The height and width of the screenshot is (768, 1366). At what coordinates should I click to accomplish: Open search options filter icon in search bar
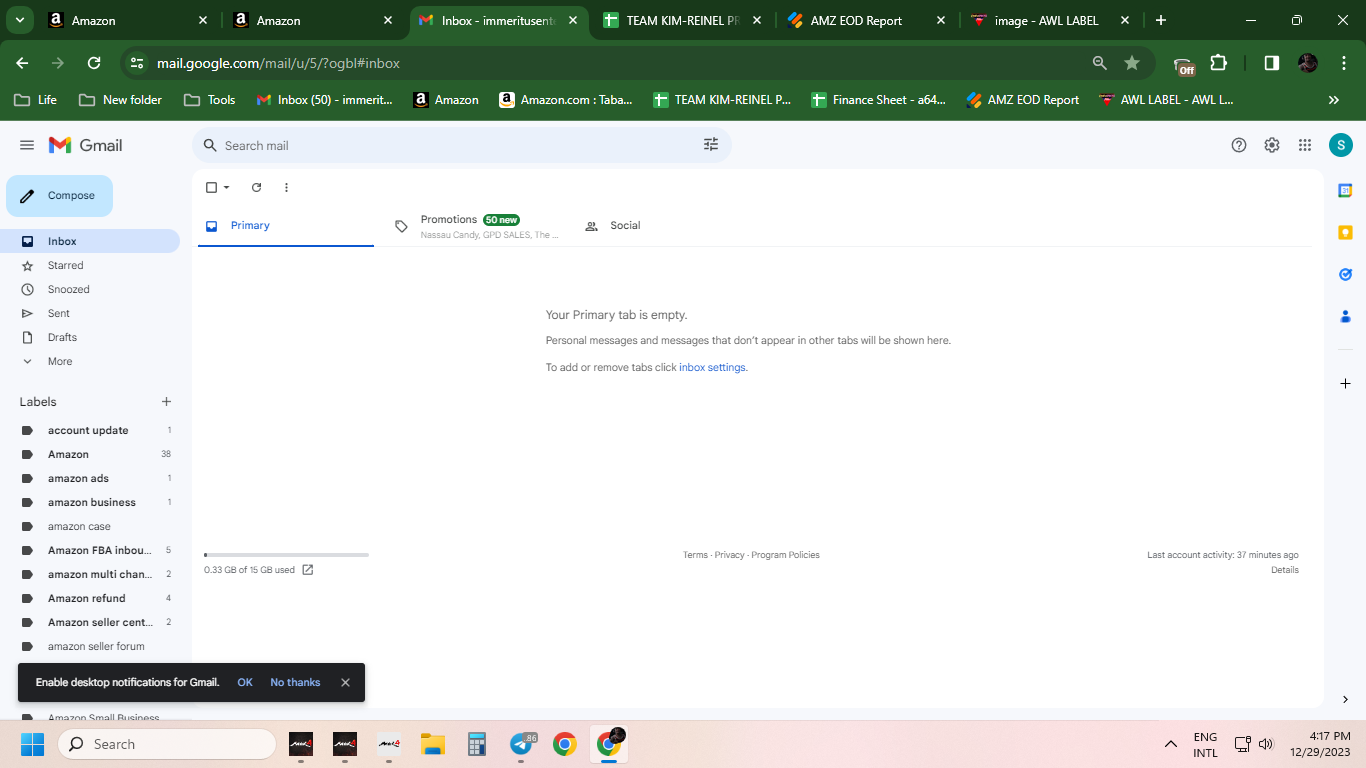(711, 145)
